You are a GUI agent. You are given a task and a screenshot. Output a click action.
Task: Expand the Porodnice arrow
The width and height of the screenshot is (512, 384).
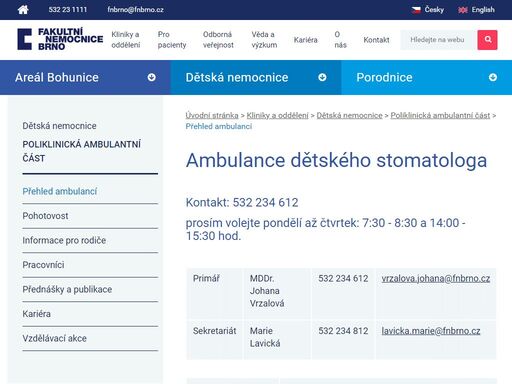(x=493, y=77)
